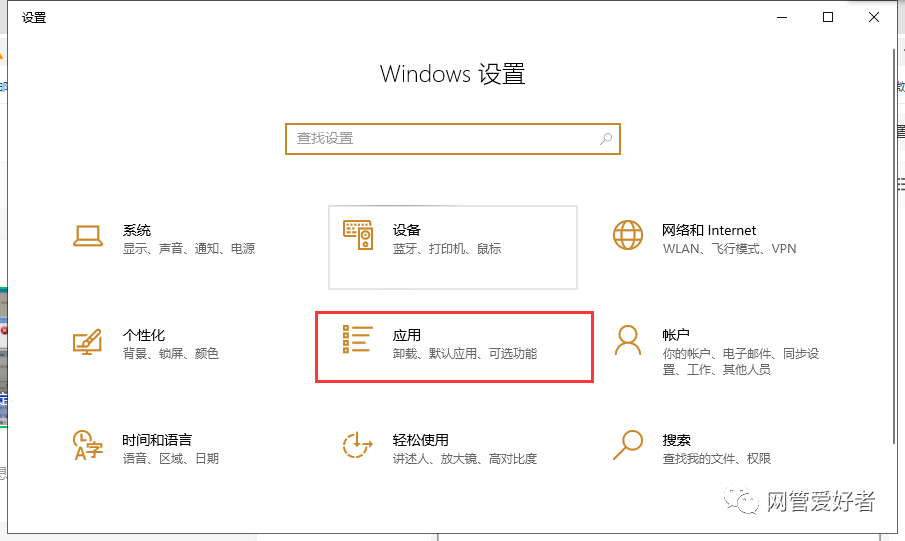Click the text 查找我的文件、权限
This screenshot has width=905, height=541.
(716, 458)
